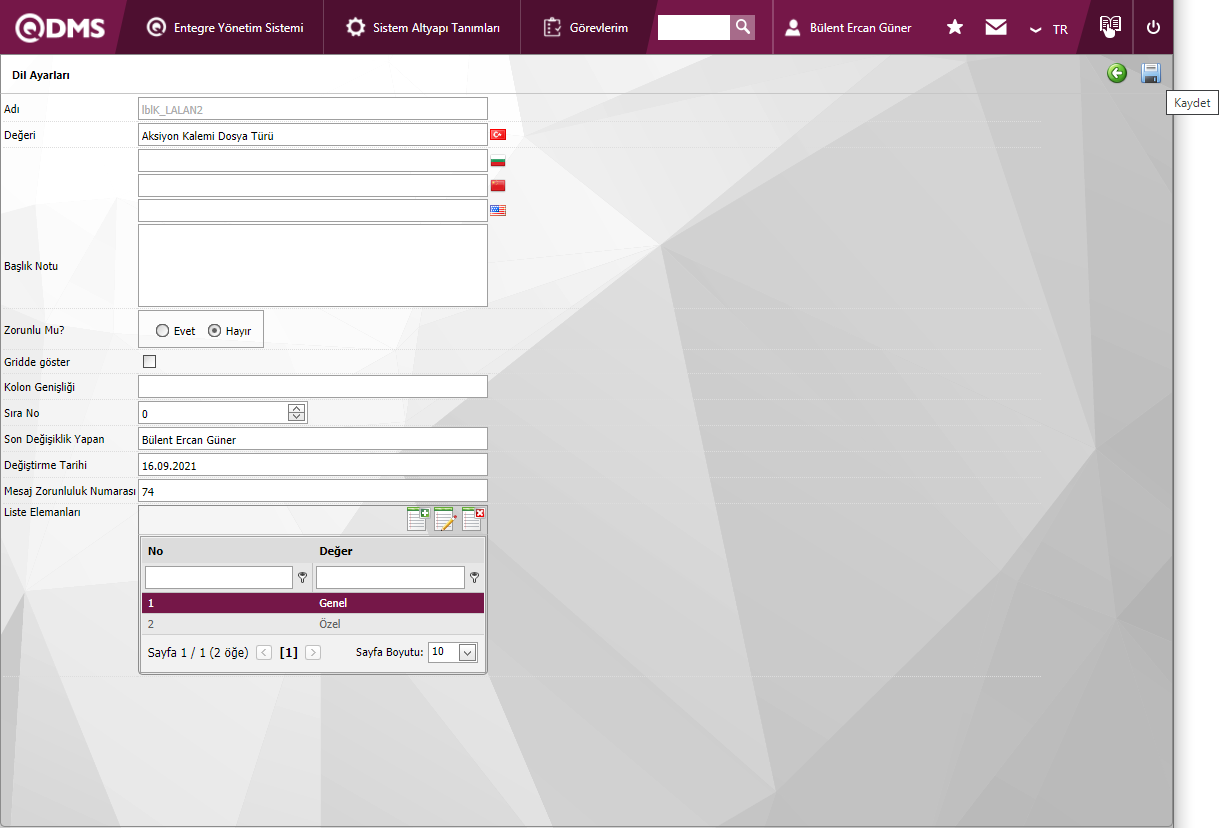Open Görevlerim menu
Viewport: 1222px width, 828px height.
(586, 28)
